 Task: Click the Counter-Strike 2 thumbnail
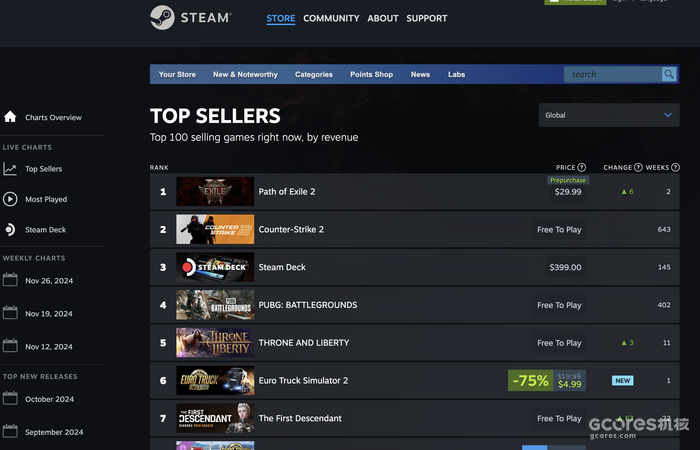pos(215,229)
